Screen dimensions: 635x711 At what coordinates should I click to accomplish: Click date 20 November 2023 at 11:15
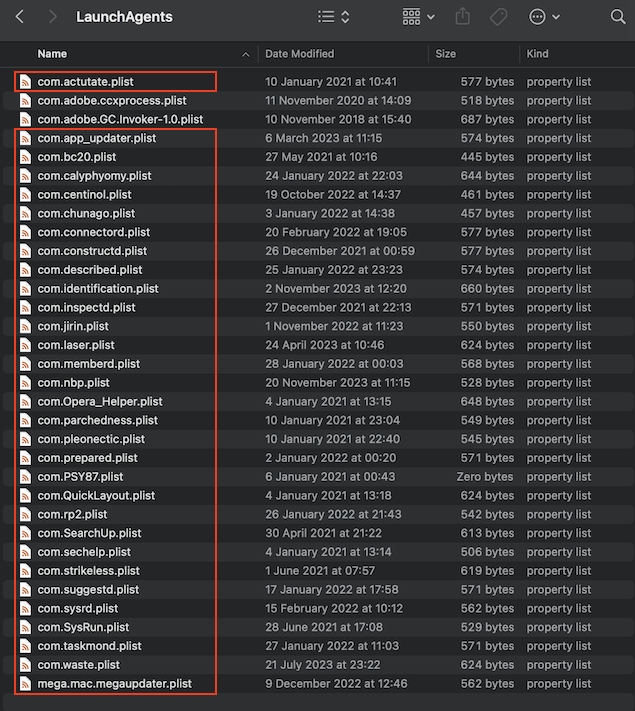tap(338, 383)
